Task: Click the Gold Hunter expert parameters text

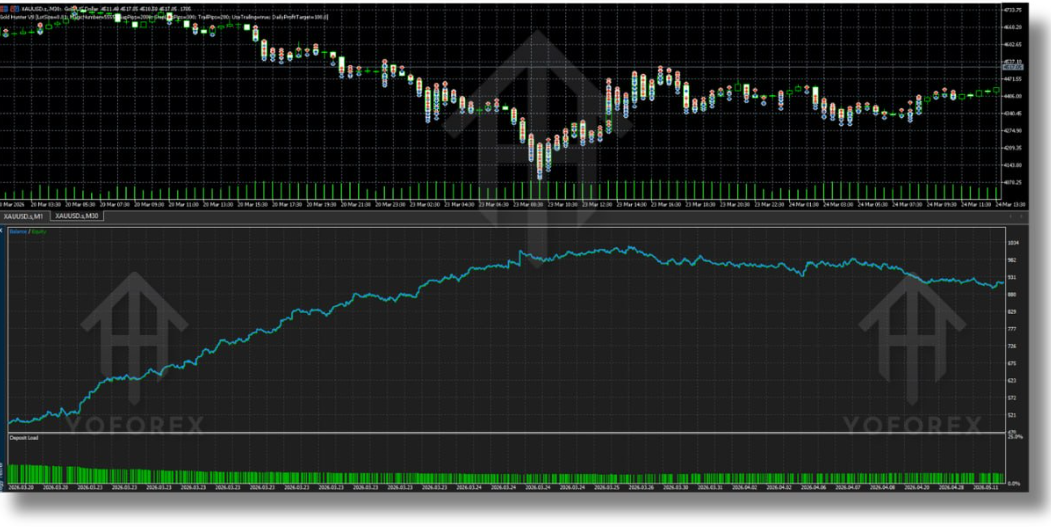Action: pos(165,17)
